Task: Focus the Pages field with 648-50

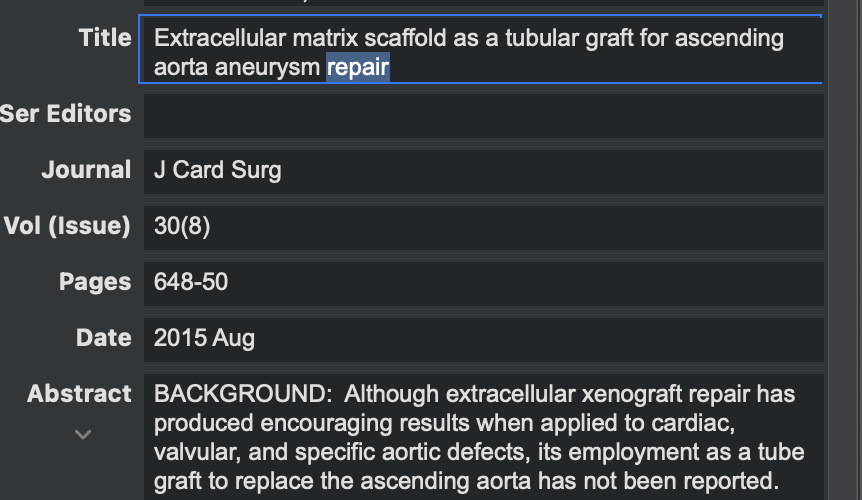Action: pos(484,284)
